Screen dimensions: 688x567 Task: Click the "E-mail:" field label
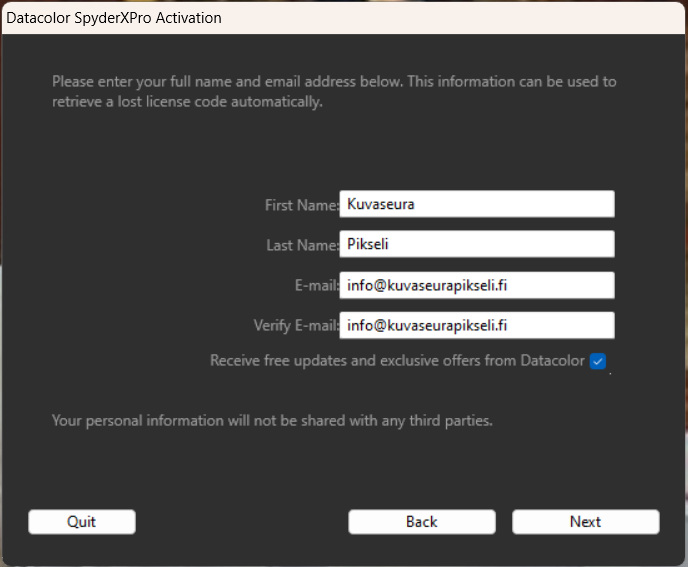pyautogui.click(x=317, y=286)
